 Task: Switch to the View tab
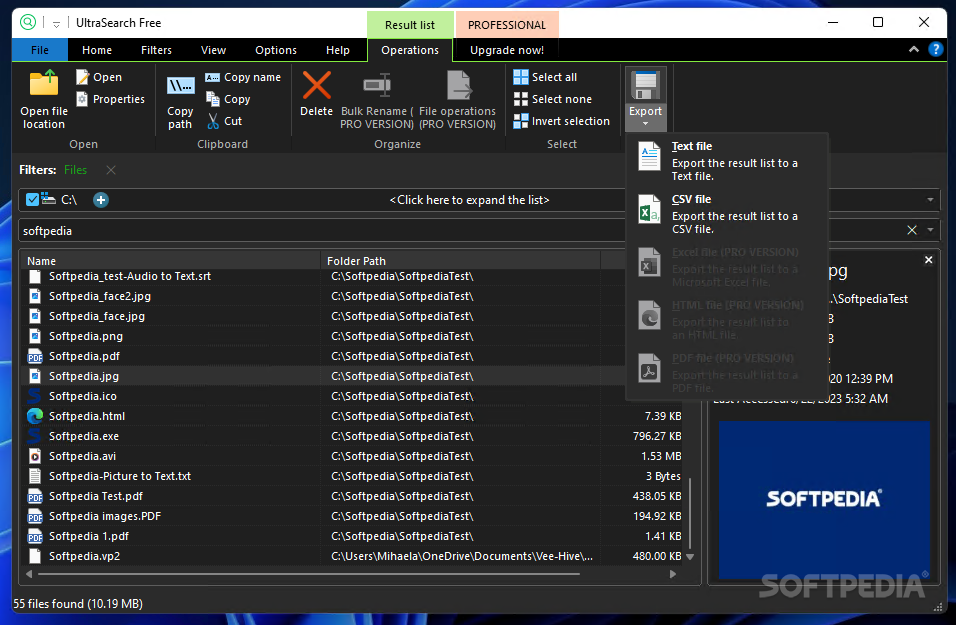213,50
